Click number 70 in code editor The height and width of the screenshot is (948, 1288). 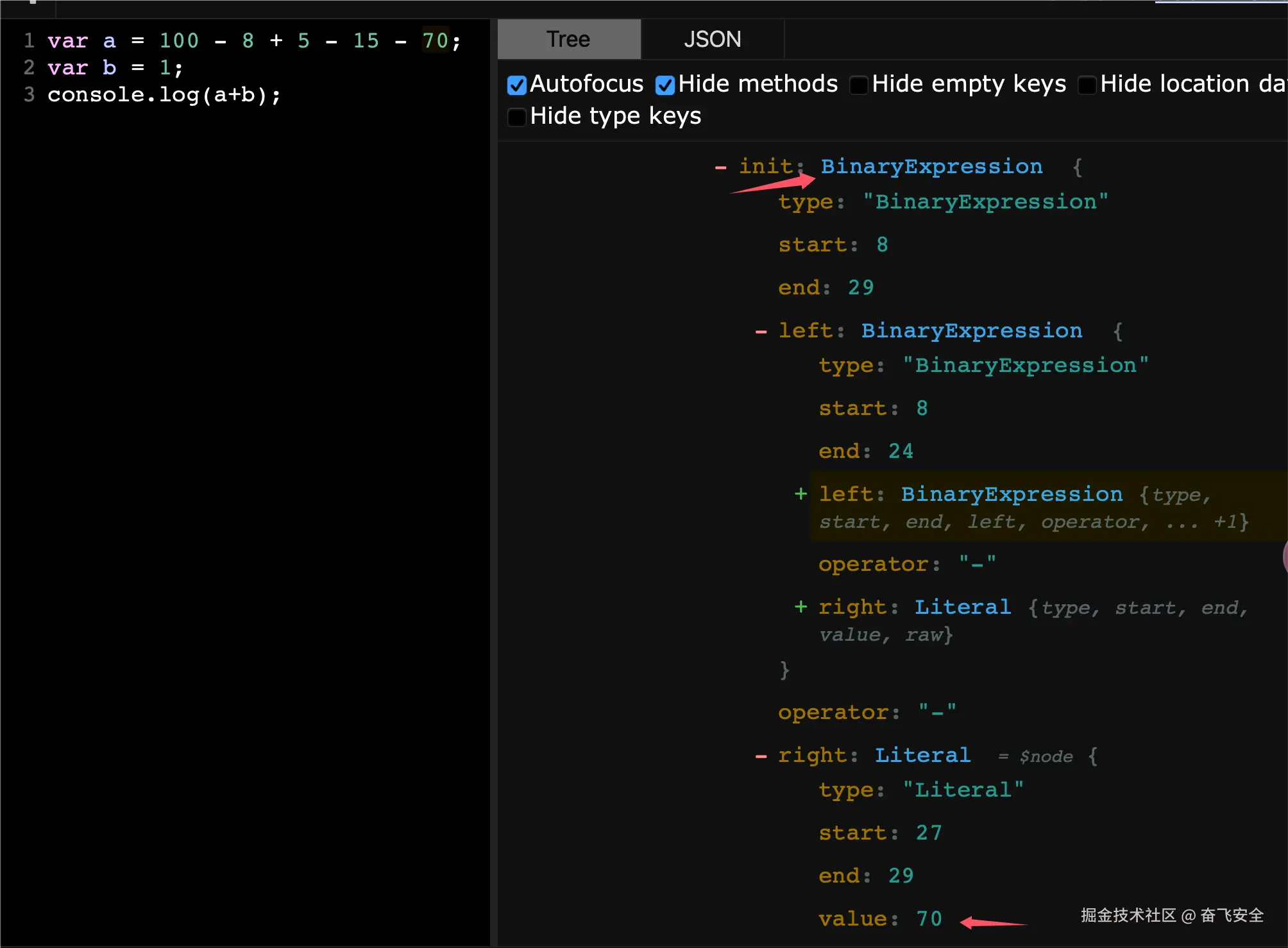pos(435,41)
